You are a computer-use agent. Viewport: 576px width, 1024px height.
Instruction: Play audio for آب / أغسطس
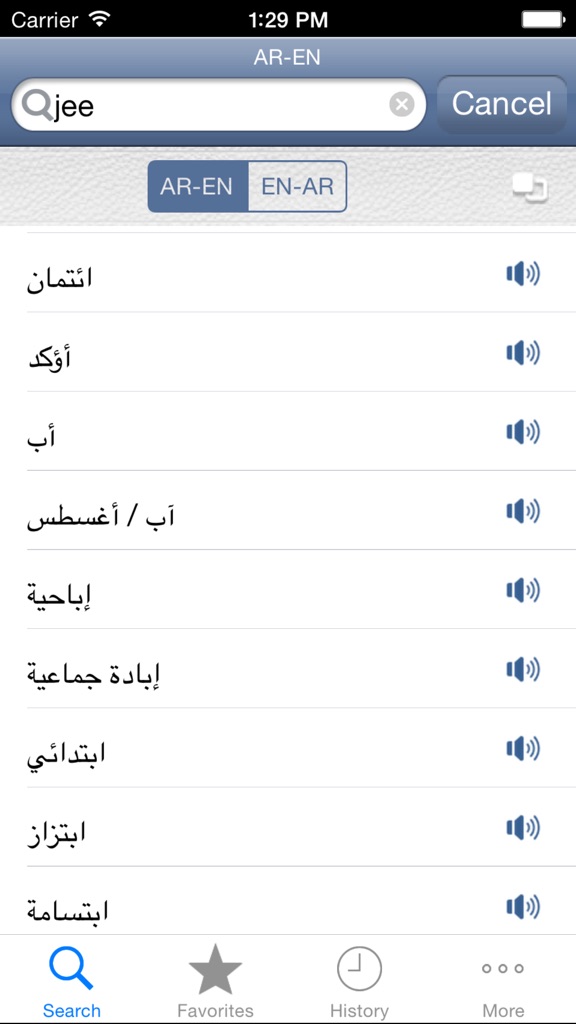tap(521, 511)
